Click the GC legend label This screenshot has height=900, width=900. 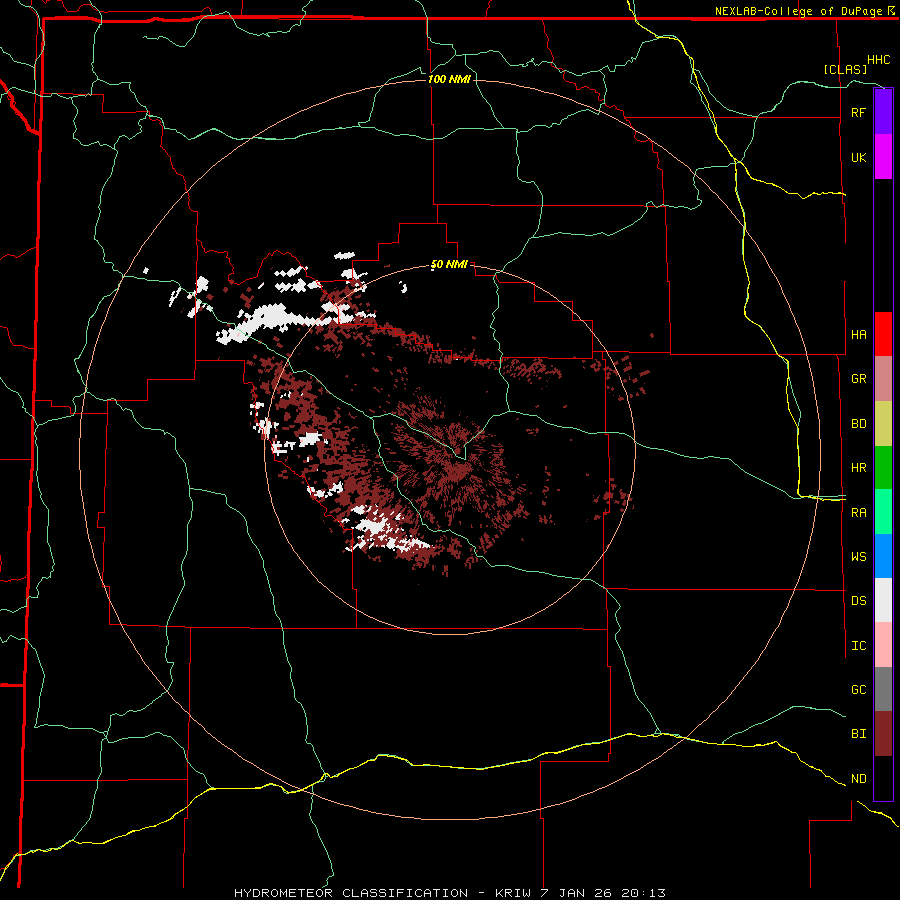click(x=858, y=690)
